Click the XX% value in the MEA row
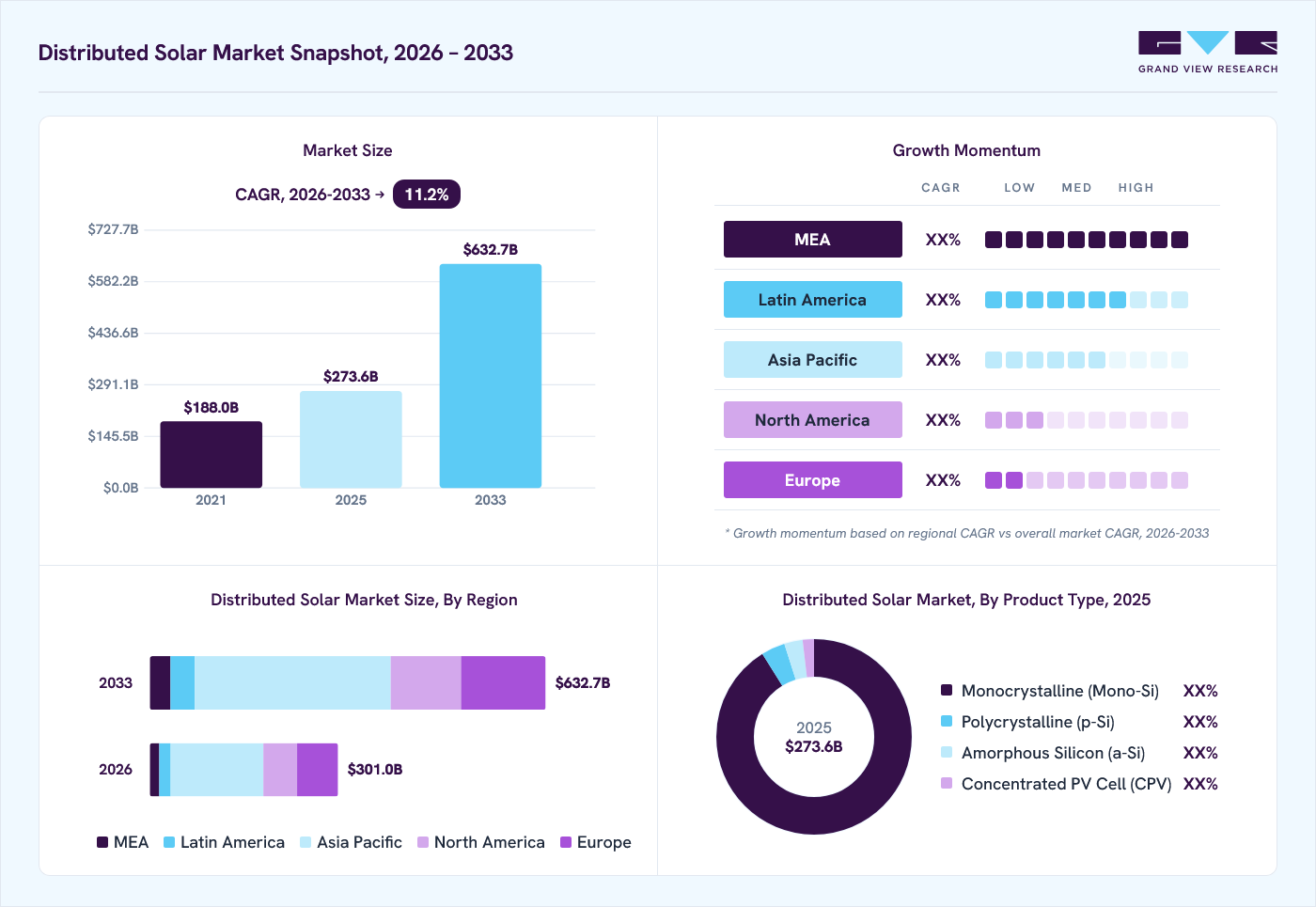The image size is (1316, 907). click(x=943, y=240)
